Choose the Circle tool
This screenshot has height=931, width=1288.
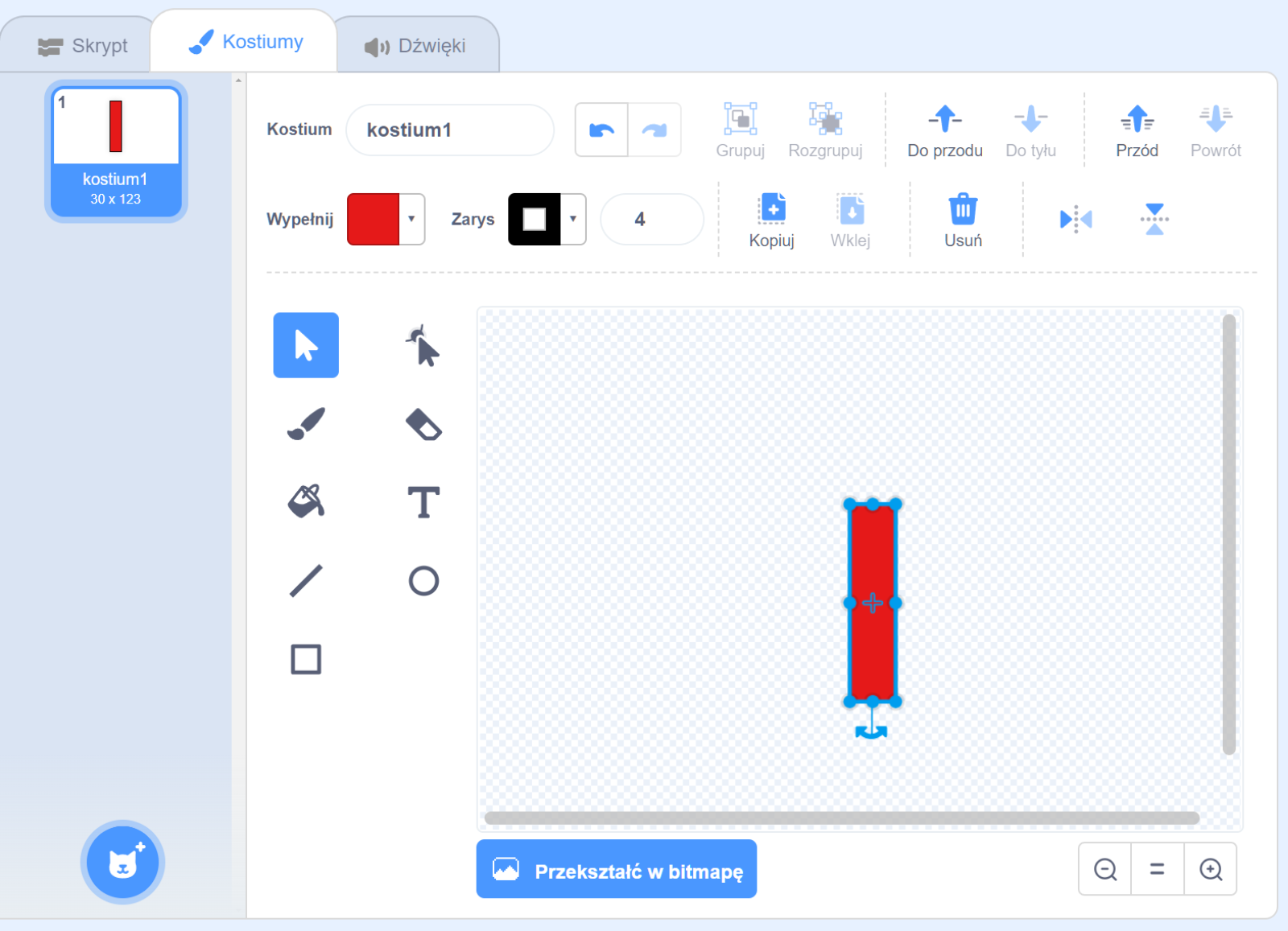coord(423,580)
